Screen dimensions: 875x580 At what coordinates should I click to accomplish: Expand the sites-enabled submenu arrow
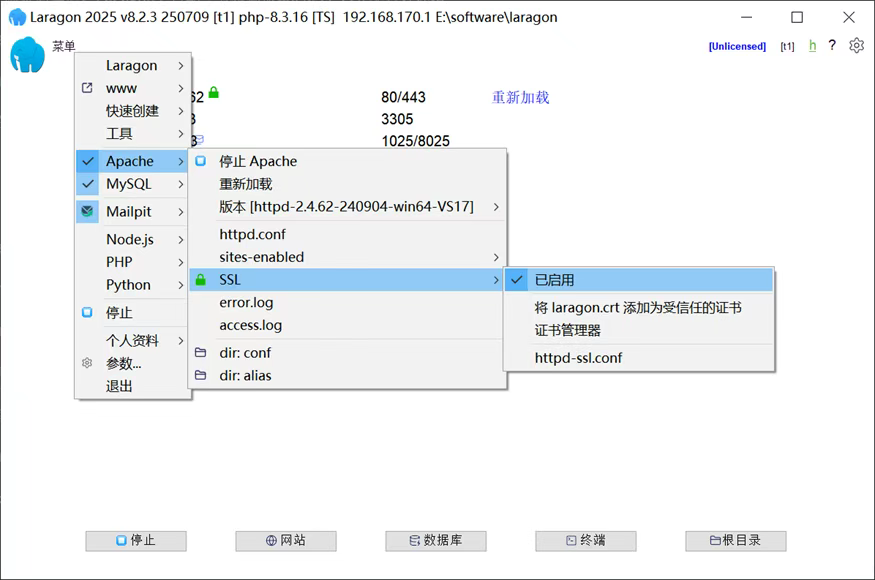[x=496, y=257]
